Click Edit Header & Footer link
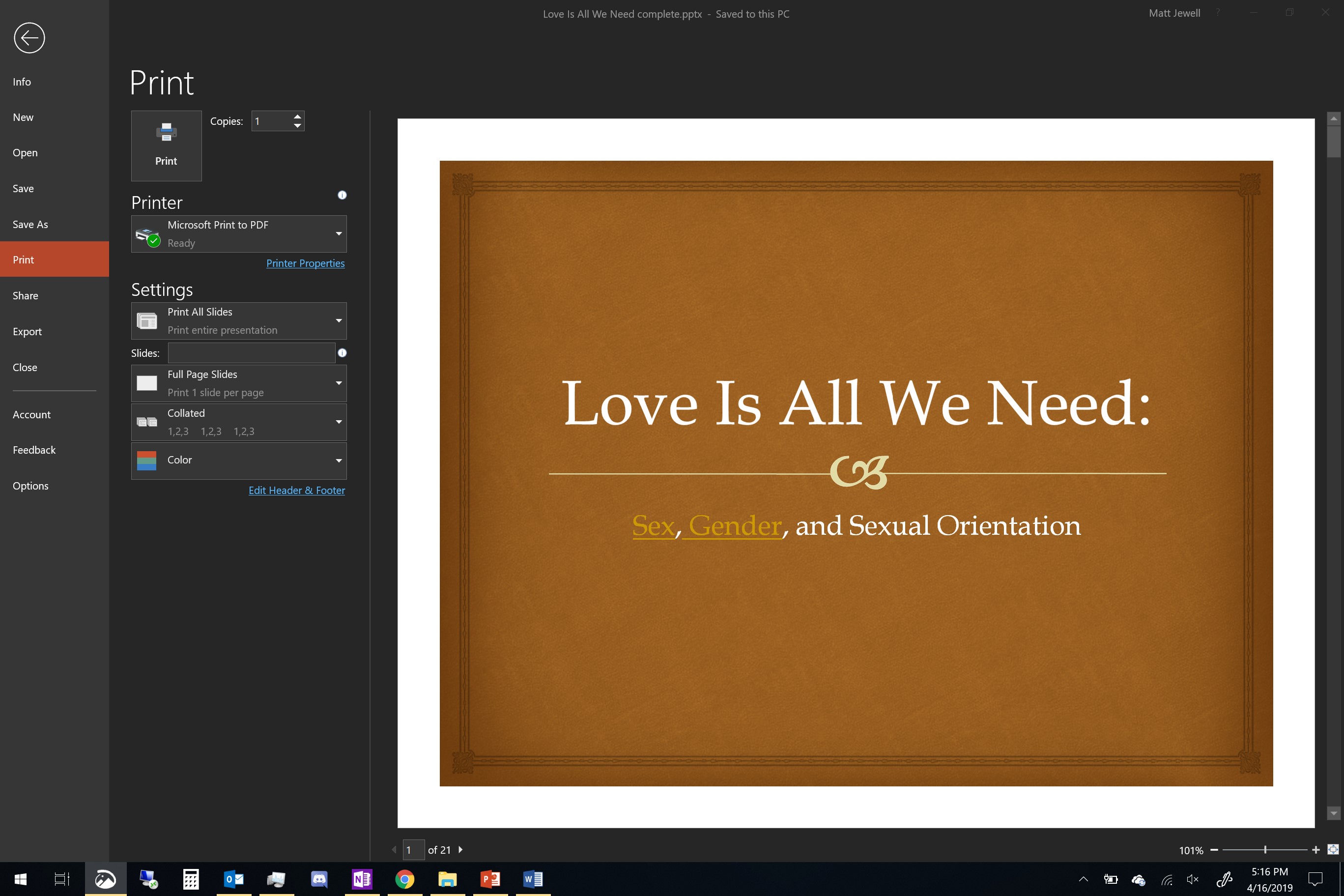Viewport: 1344px width, 896px height. 296,491
